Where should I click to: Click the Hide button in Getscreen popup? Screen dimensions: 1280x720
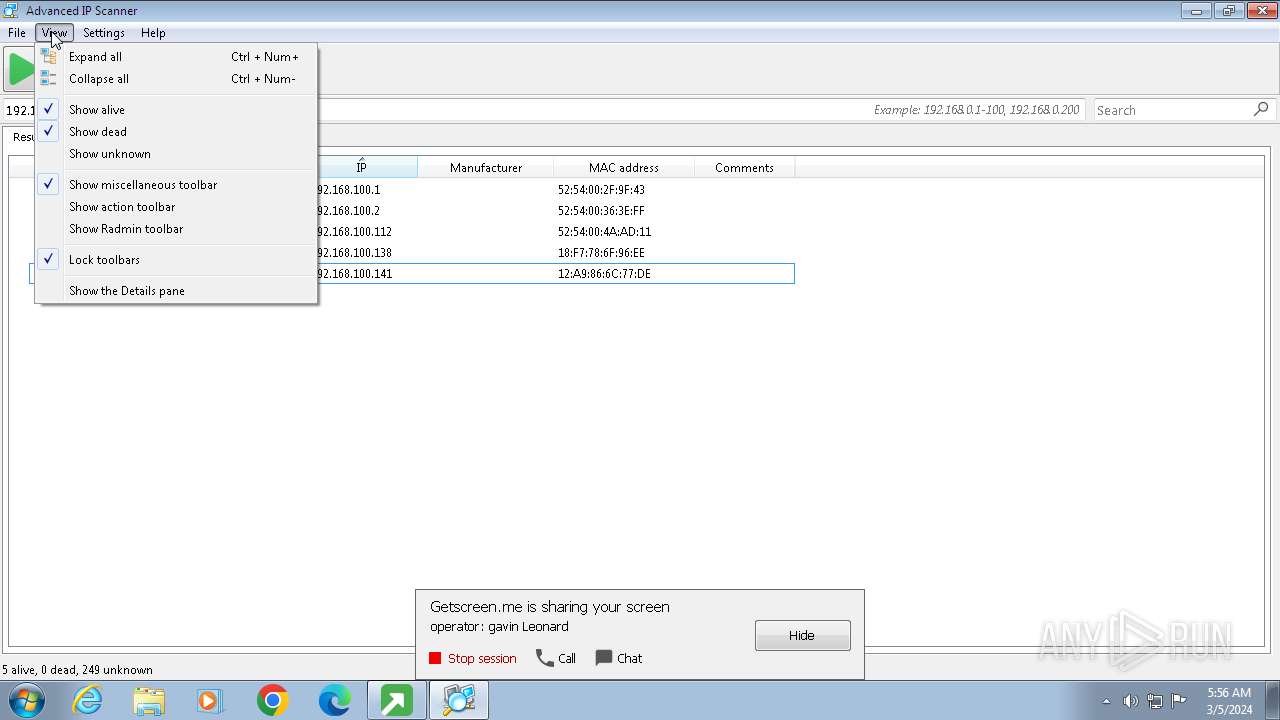[803, 635]
